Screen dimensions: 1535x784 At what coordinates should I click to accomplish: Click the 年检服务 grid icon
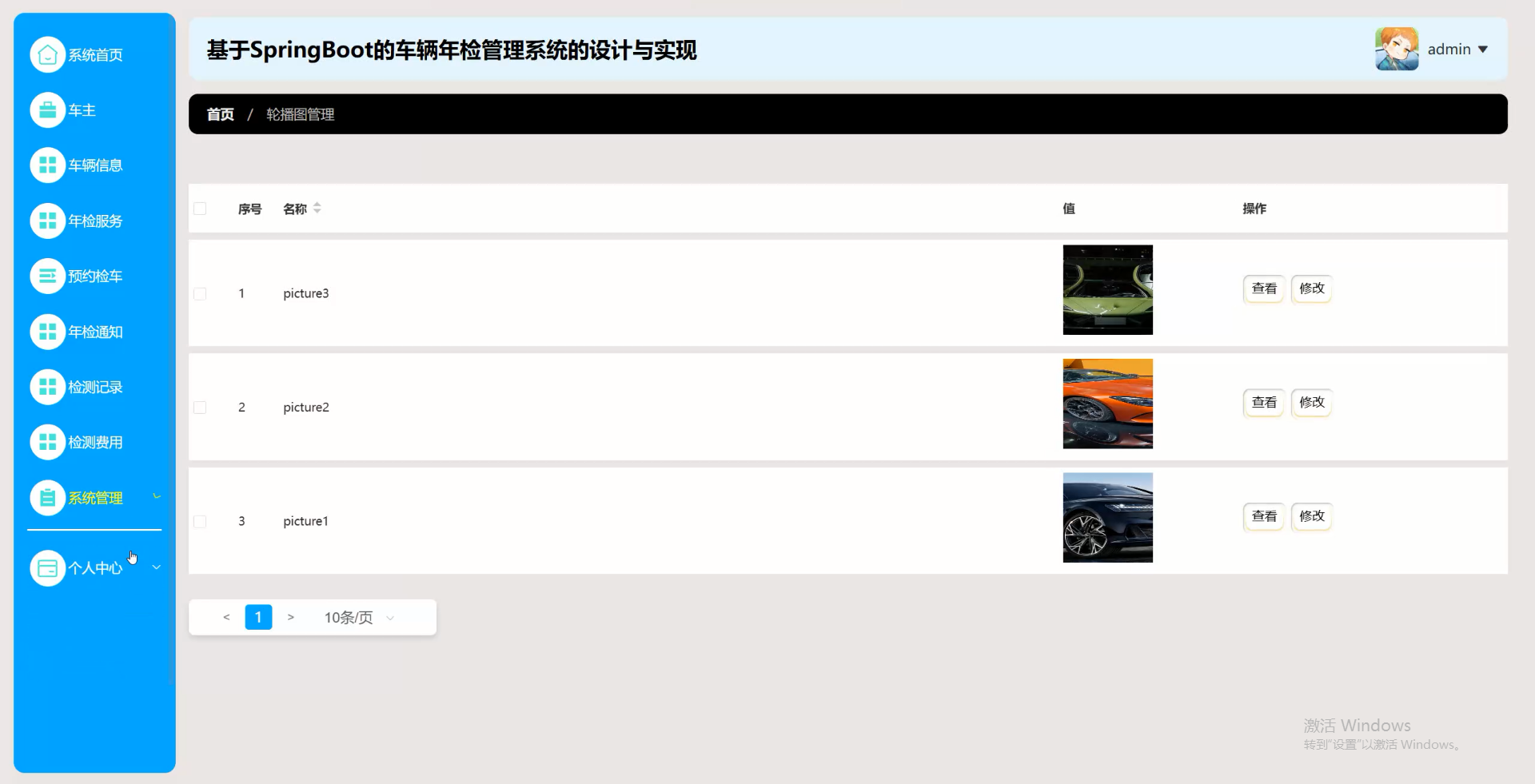point(47,221)
